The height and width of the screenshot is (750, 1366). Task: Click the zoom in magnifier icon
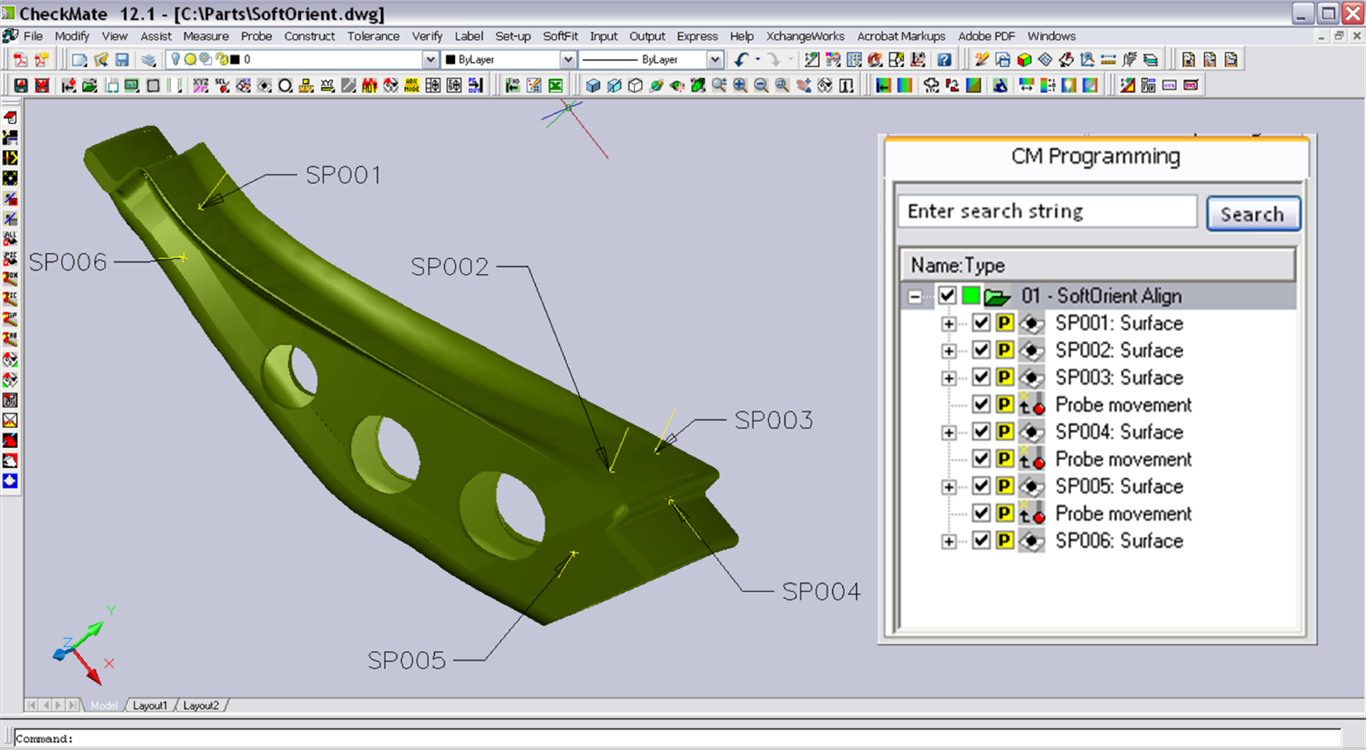pyautogui.click(x=740, y=86)
